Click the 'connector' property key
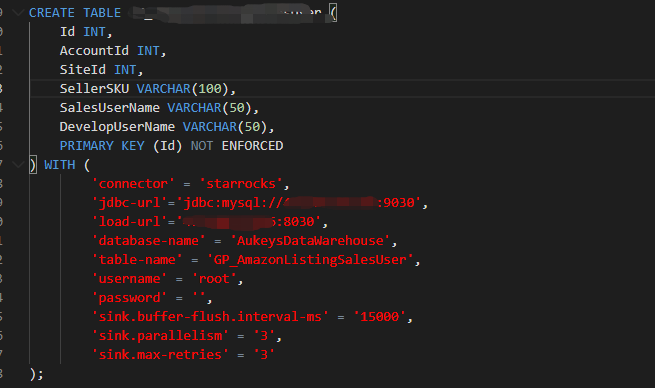Viewport: 655px width, 388px height. (133, 184)
